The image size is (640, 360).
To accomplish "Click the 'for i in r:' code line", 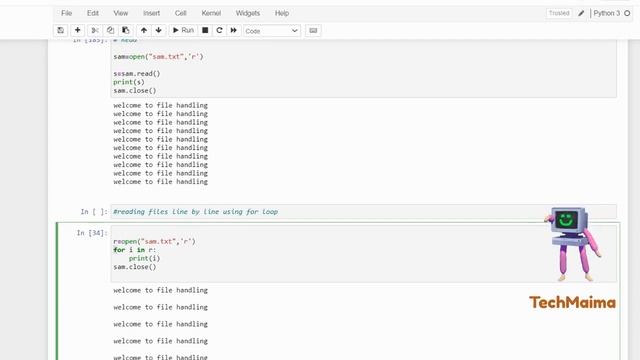I will pyautogui.click(x=135, y=250).
